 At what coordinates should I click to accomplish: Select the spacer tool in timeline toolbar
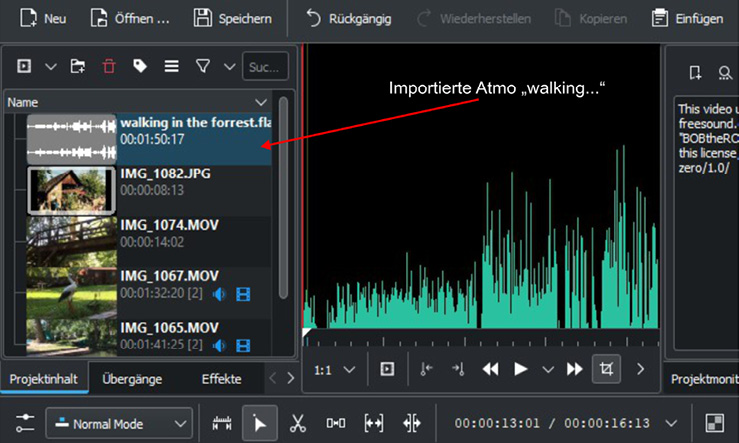pyautogui.click(x=336, y=423)
